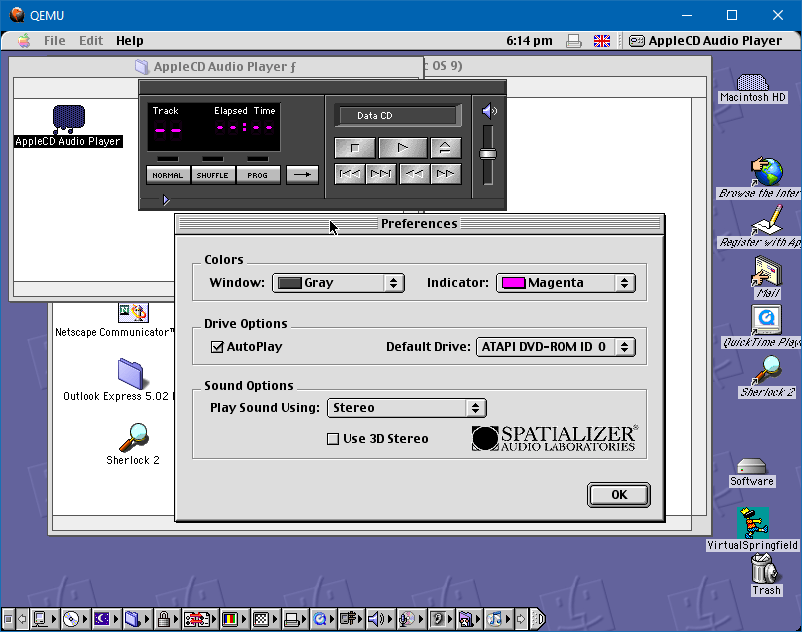
Task: Skip to next track in CD player
Action: (x=380, y=174)
